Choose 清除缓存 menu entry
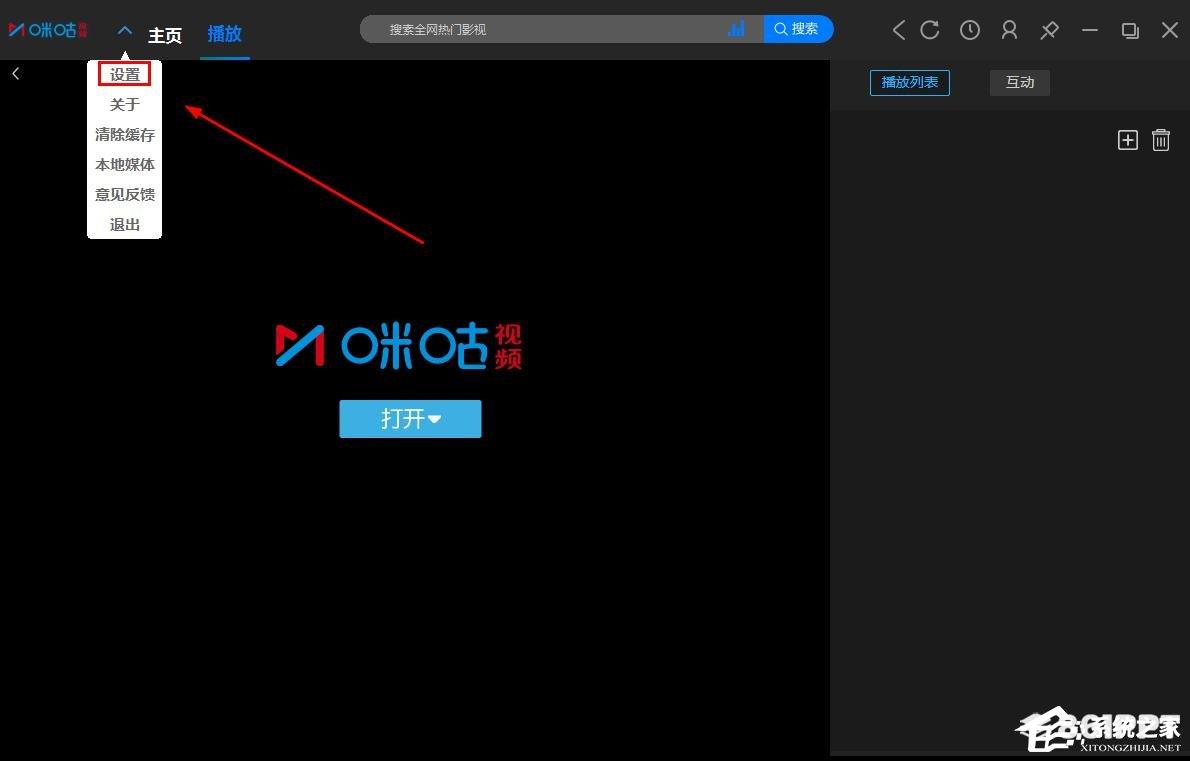The image size is (1190, 761). 124,134
